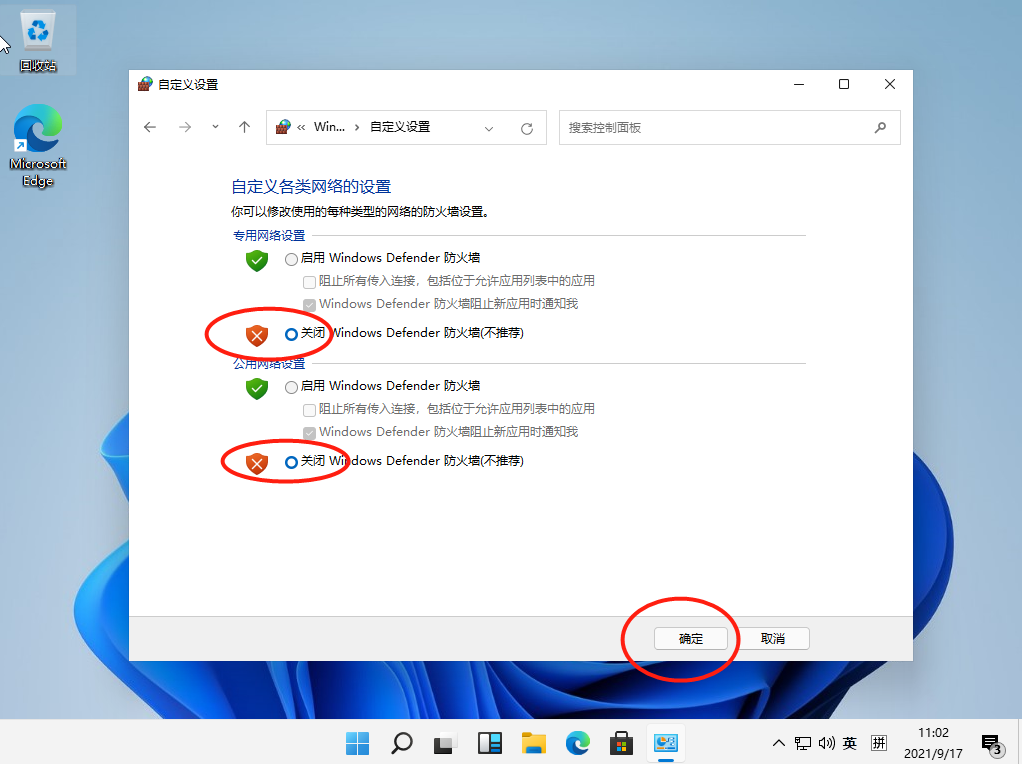Viewport: 1022px width, 764px height.
Task: Click the 取消 button
Action: tap(773, 638)
